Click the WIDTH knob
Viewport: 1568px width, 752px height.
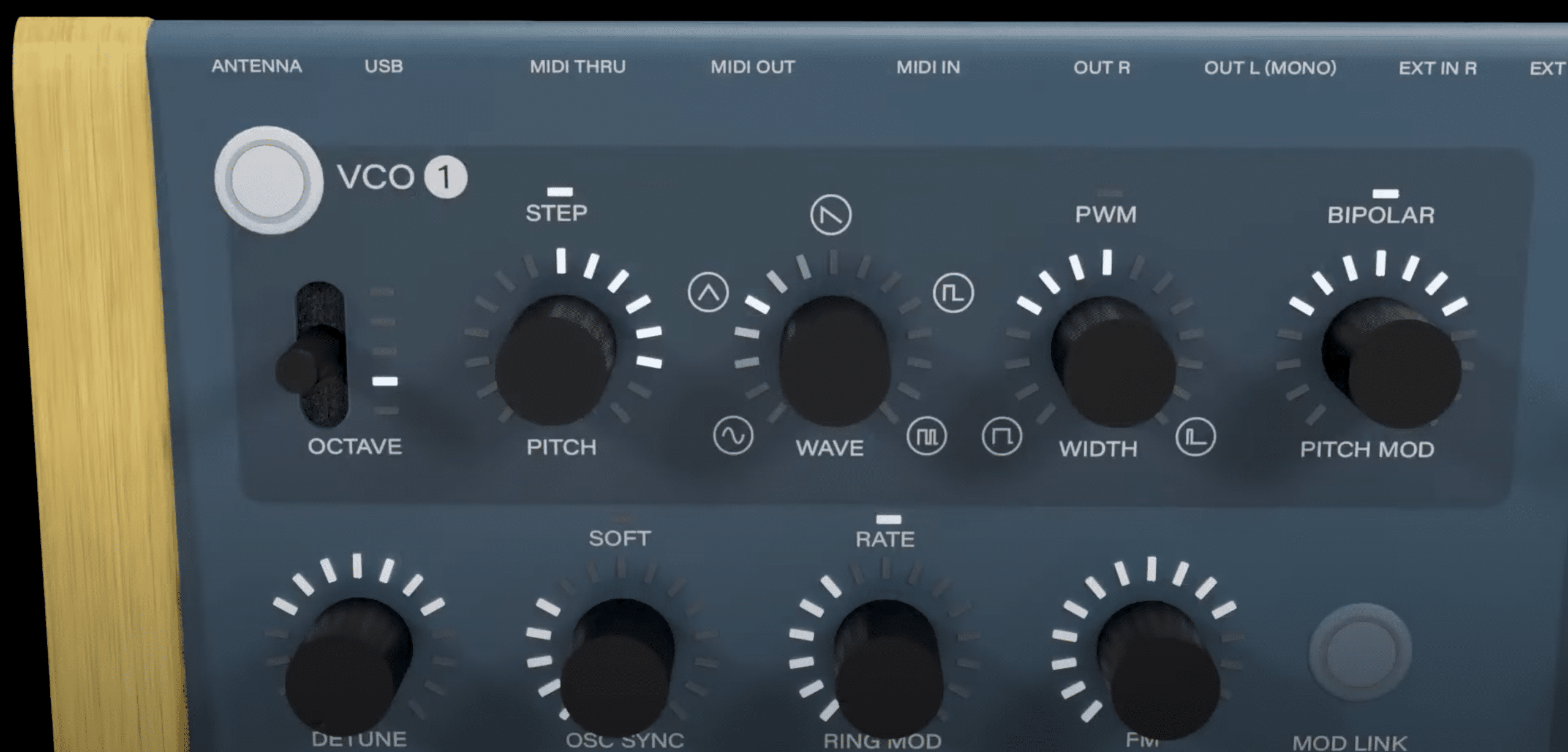(x=1114, y=362)
